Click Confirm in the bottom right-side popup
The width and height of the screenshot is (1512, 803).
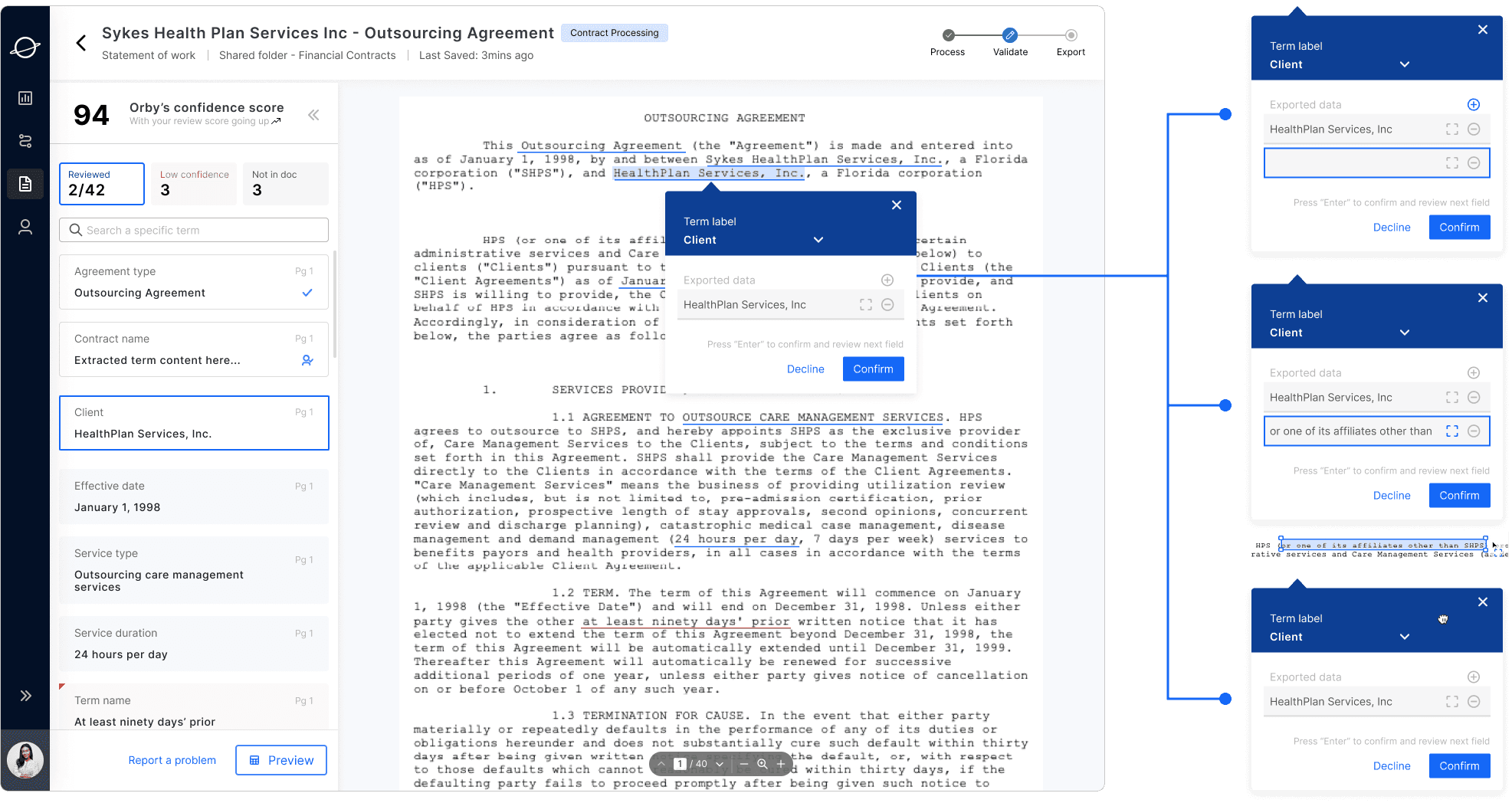1460,766
